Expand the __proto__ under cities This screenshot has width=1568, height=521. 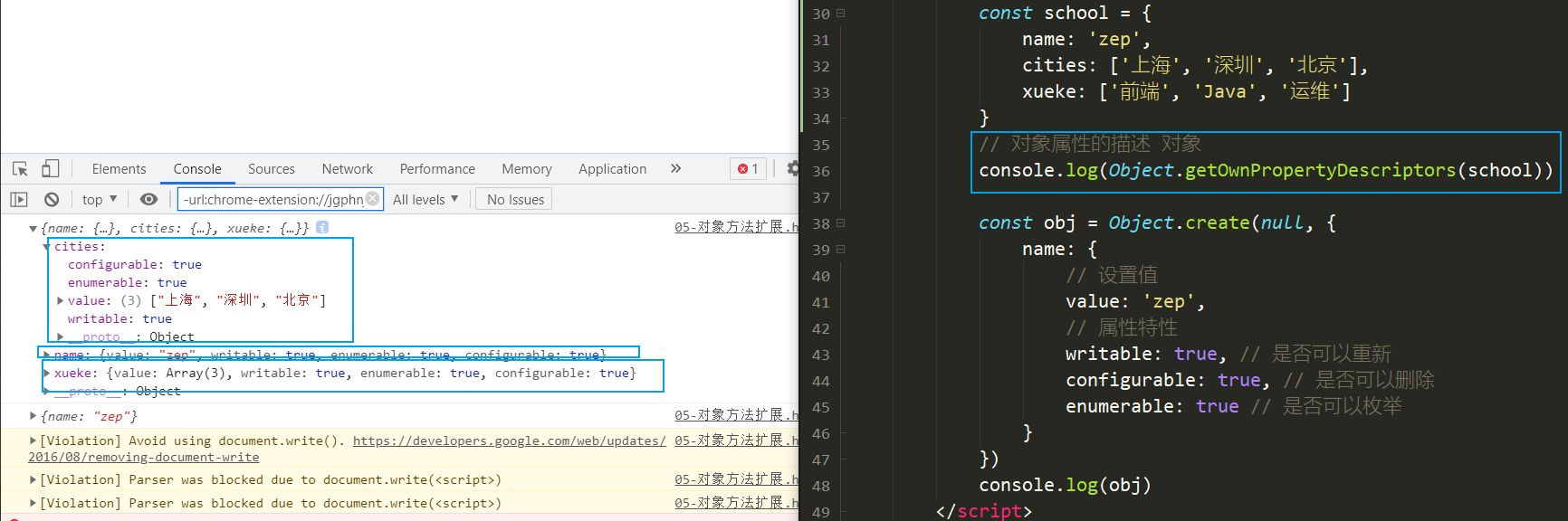pyautogui.click(x=60, y=337)
